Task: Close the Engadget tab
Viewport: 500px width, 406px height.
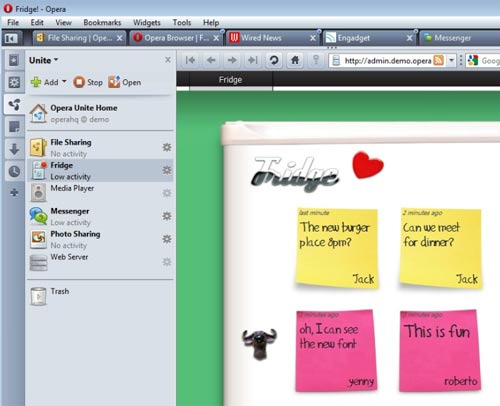Action: 409,38
